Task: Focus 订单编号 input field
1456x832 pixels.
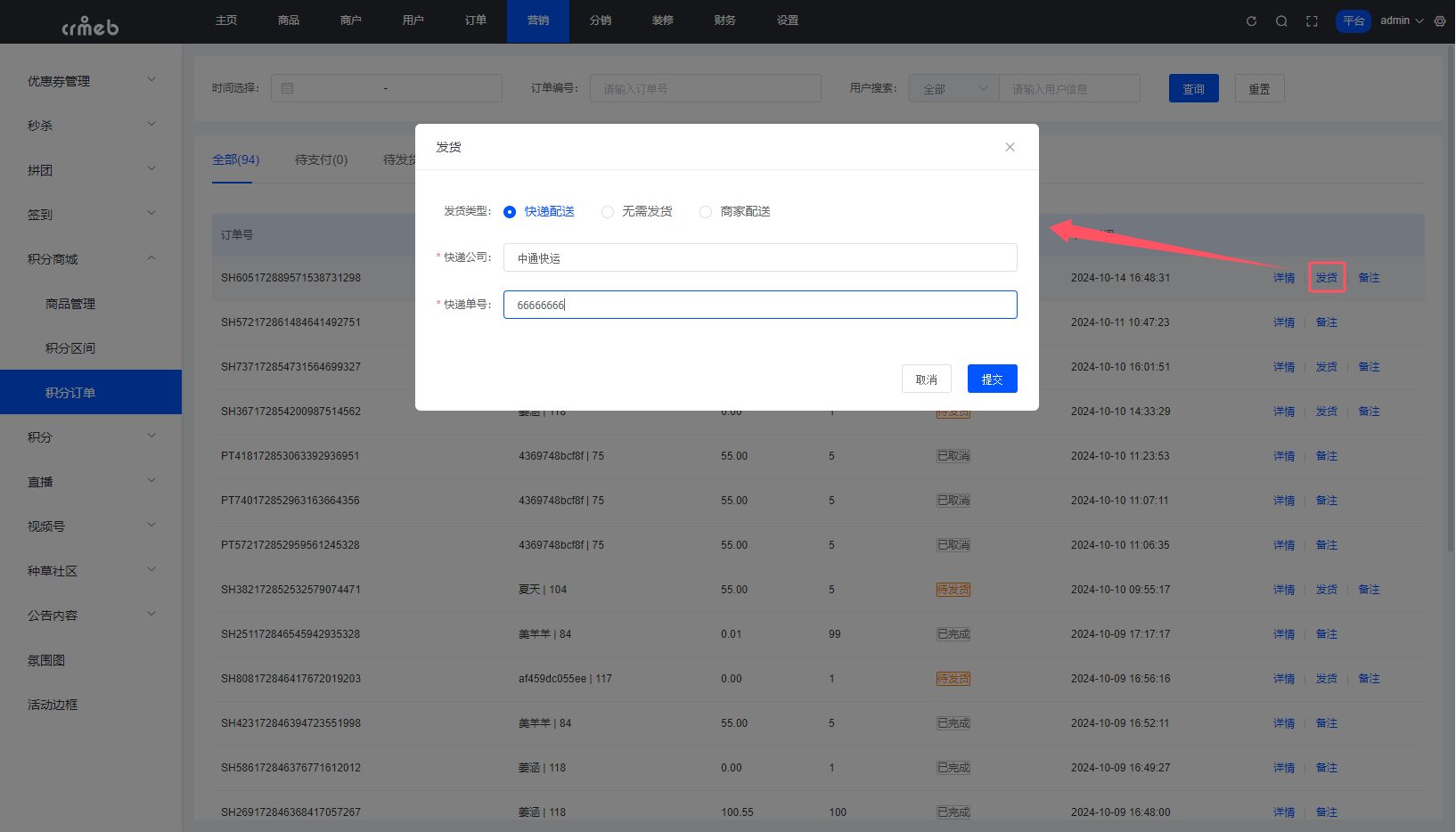Action: (706, 88)
